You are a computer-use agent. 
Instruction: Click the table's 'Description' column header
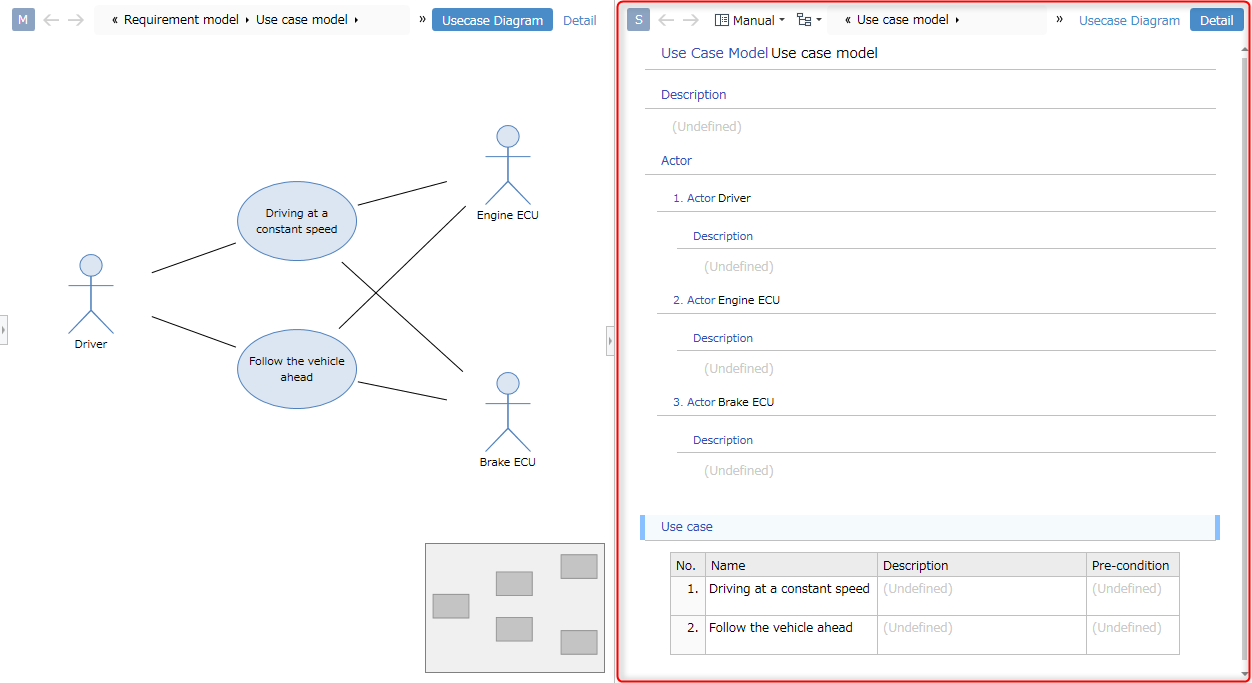(x=982, y=565)
